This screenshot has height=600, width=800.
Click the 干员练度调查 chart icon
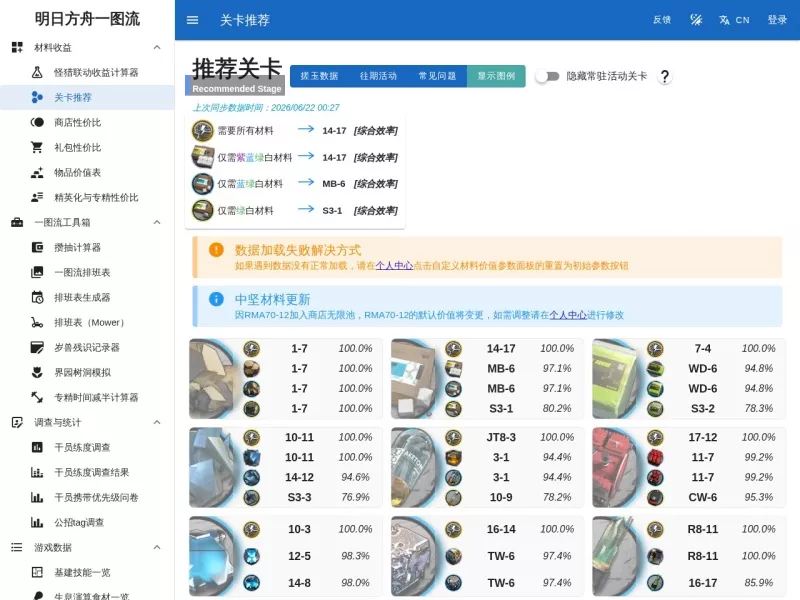point(37,447)
